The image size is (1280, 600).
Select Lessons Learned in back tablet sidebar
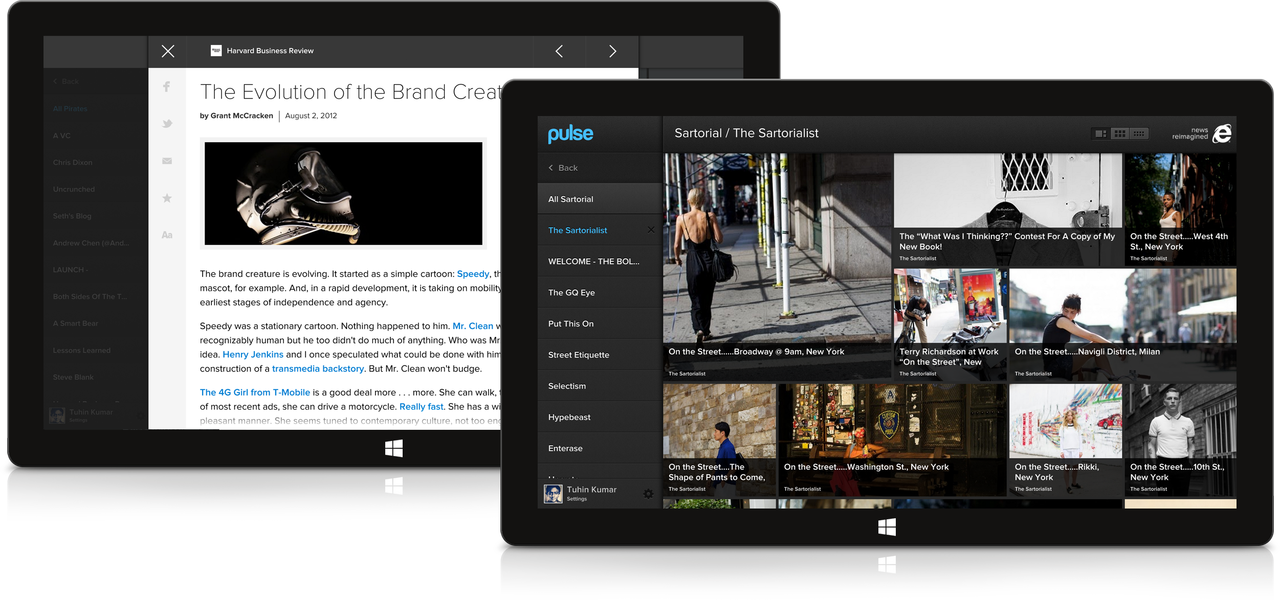(82, 351)
